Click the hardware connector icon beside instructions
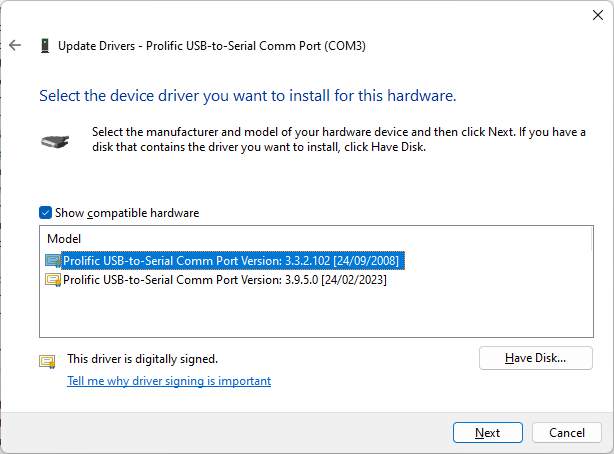The width and height of the screenshot is (614, 454). (x=55, y=141)
